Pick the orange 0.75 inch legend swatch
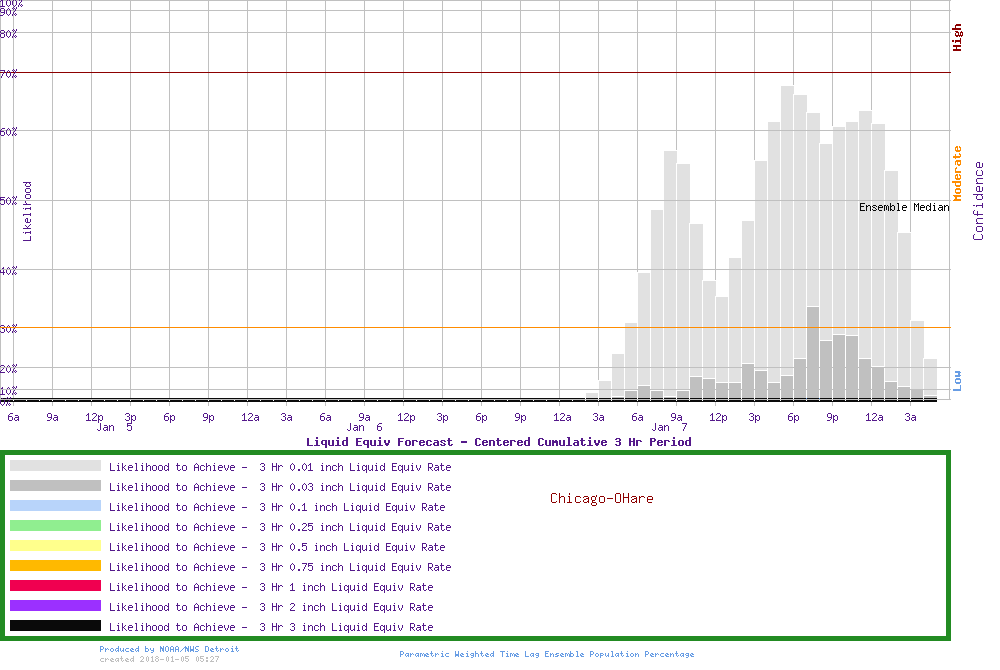The height and width of the screenshot is (670, 1000). [55, 566]
